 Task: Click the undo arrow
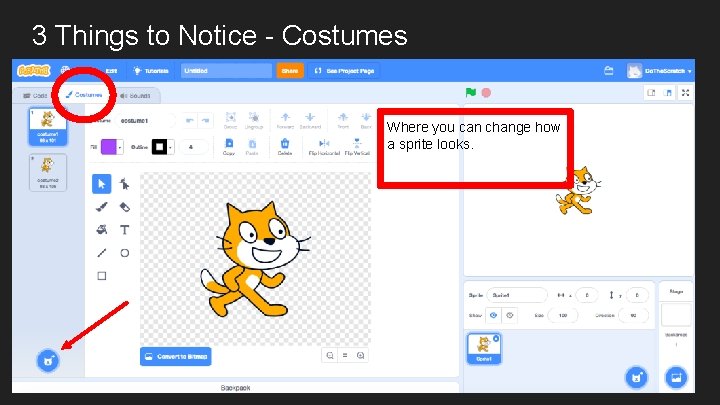pyautogui.click(x=189, y=121)
